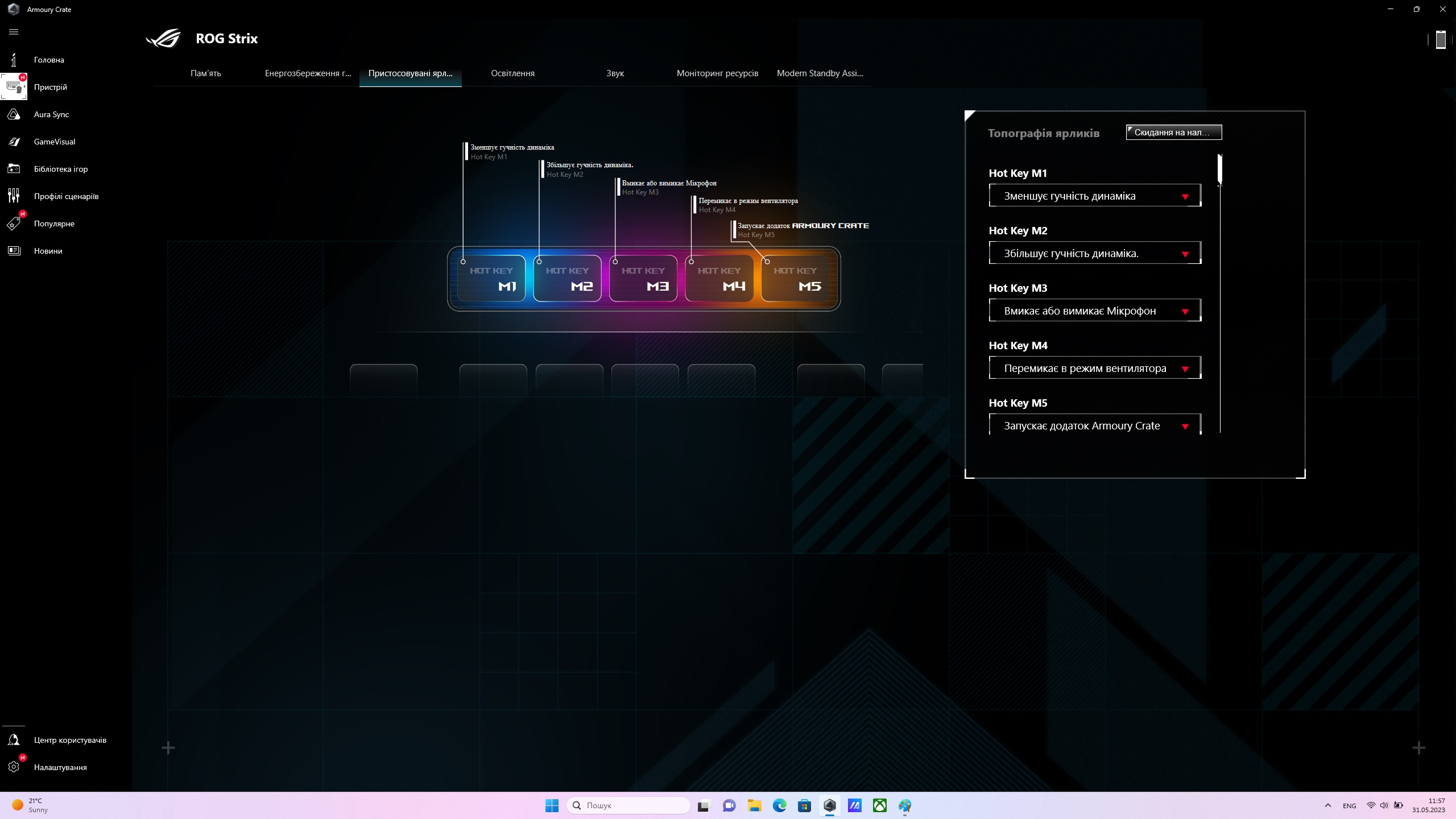Open the Hot Key M2 function dropdown

point(1095,254)
